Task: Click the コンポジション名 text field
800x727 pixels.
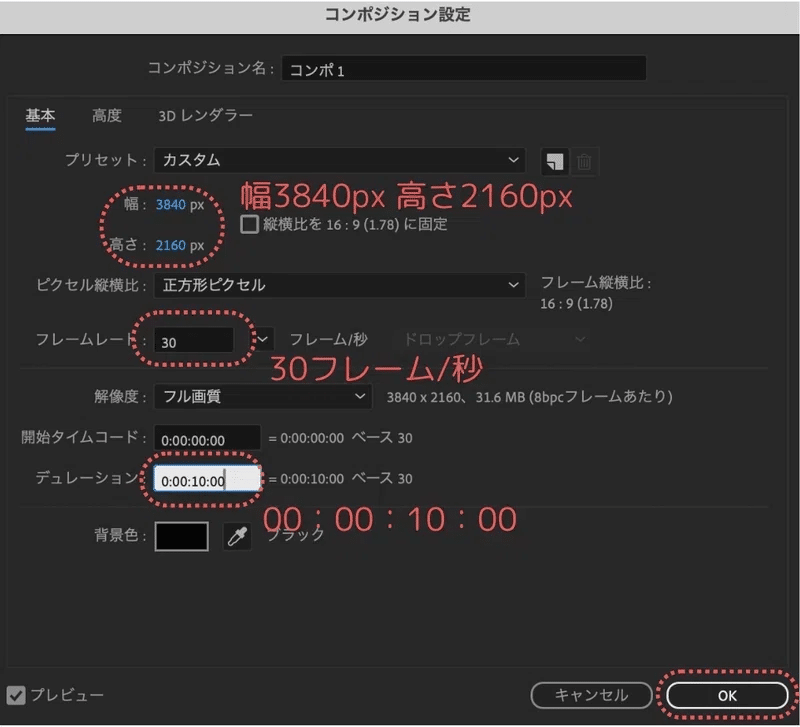Action: coord(464,68)
